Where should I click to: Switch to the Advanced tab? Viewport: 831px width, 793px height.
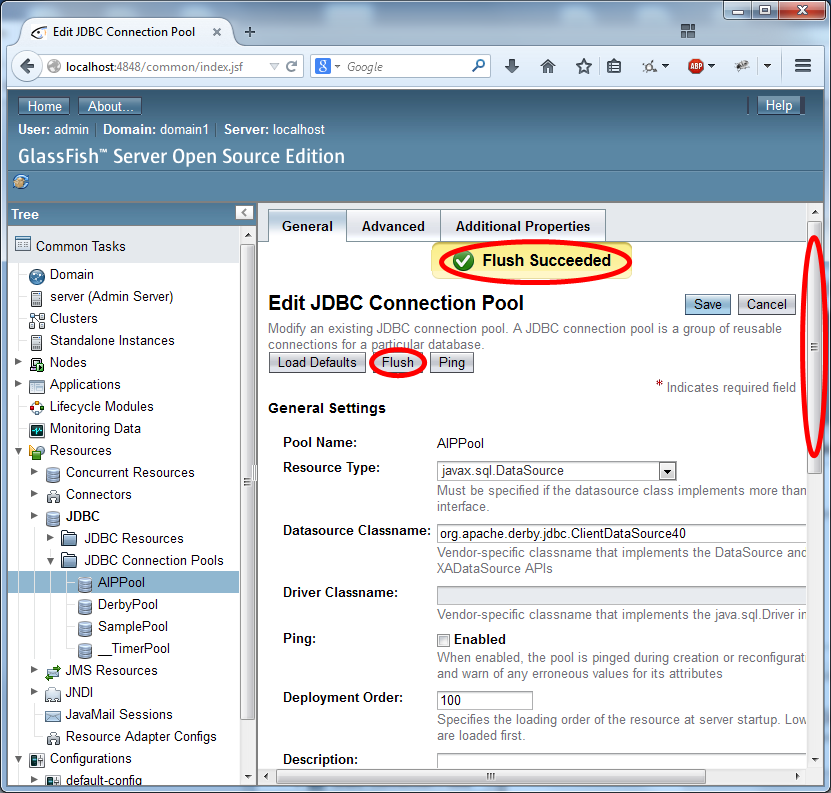coord(393,226)
